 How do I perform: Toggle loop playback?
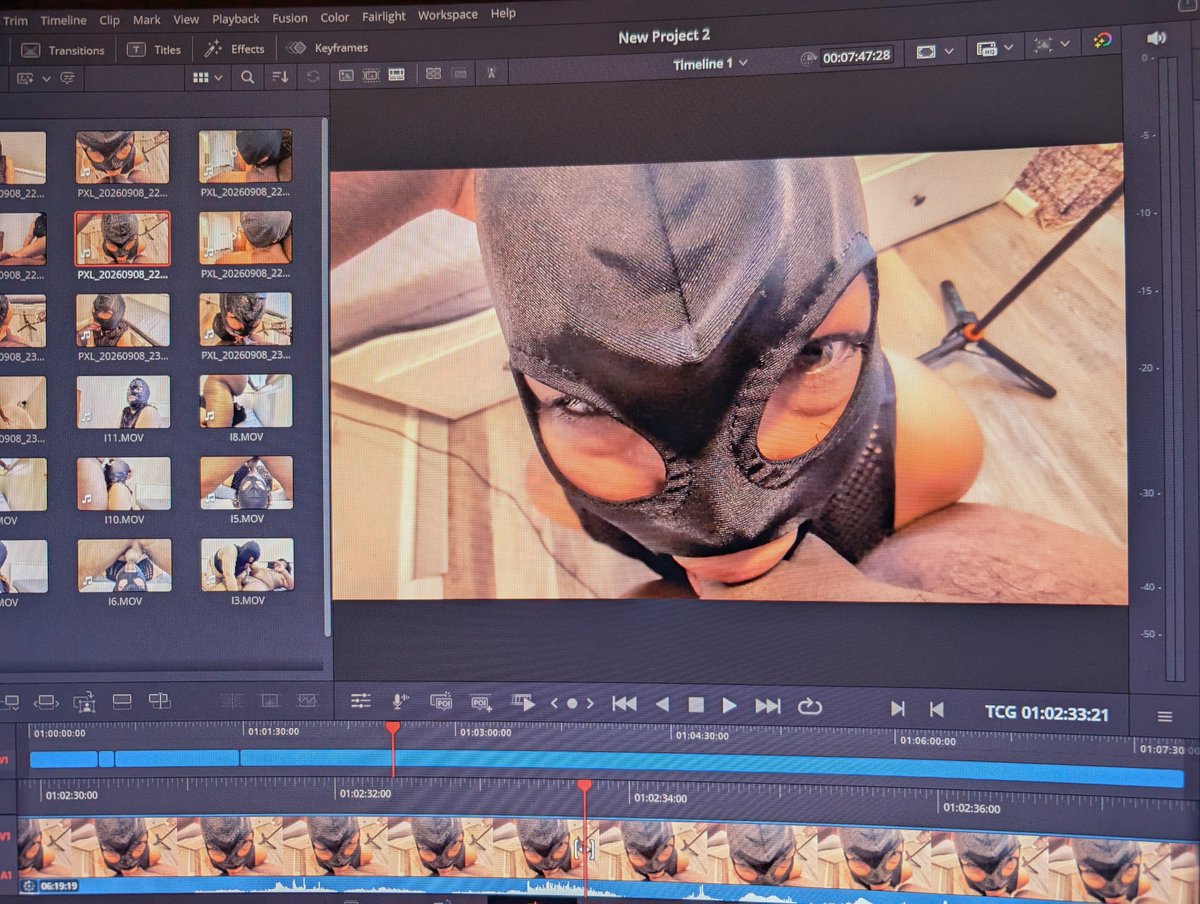click(810, 707)
